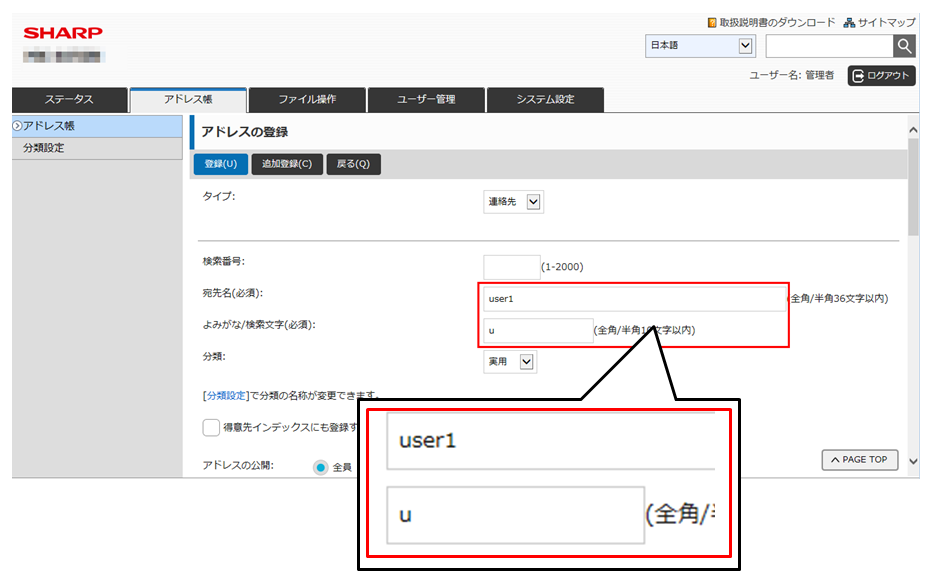The width and height of the screenshot is (942, 585).
Task: Click the scrollbar down arrow
Action: pos(913,462)
